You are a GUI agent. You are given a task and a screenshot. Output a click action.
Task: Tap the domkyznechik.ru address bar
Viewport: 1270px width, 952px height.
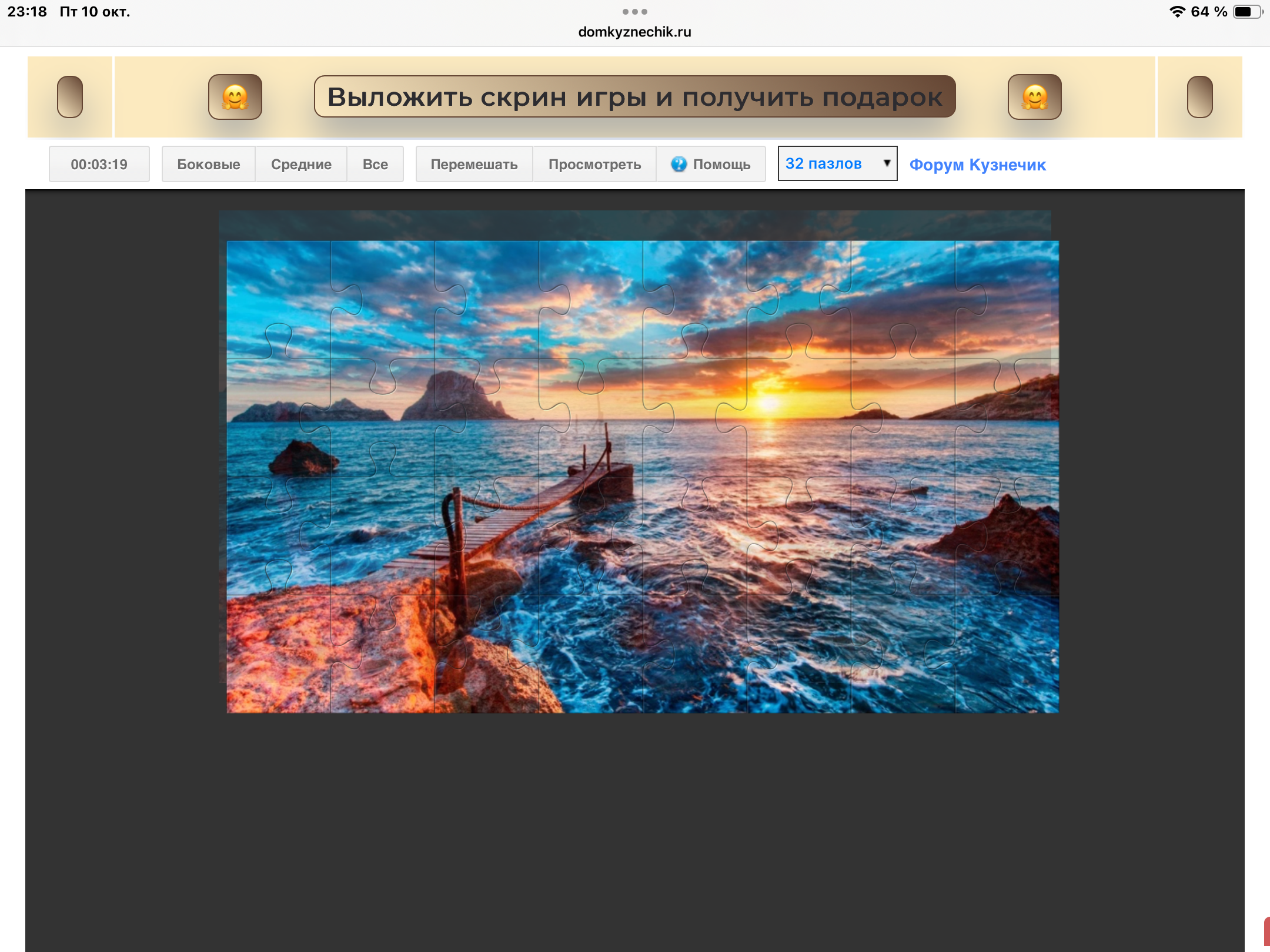pos(634,32)
